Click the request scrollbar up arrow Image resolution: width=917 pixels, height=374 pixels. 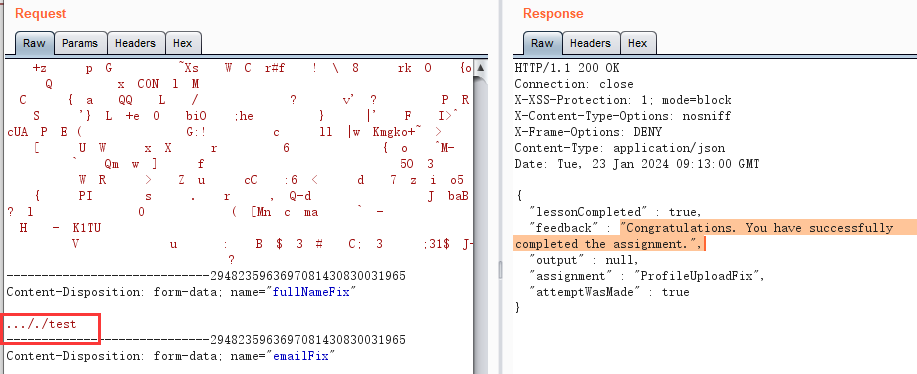click(481, 67)
